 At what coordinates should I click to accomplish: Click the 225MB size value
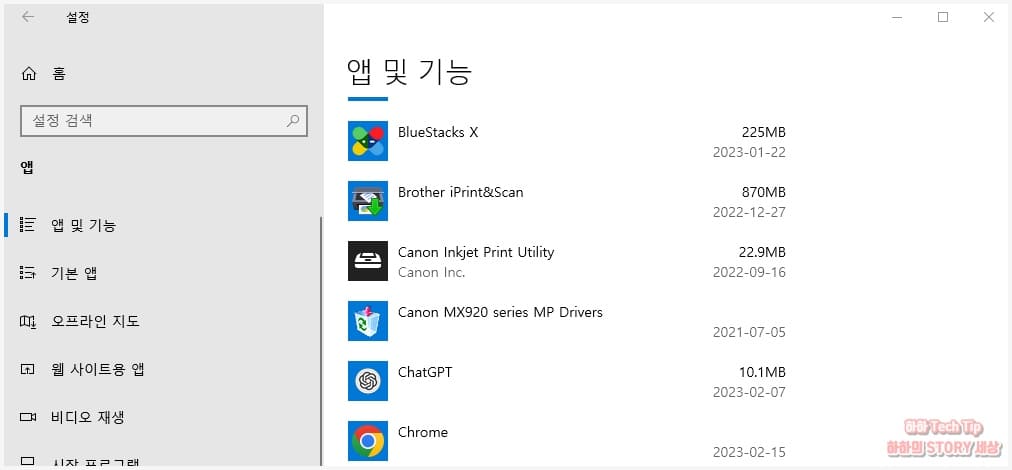click(764, 132)
